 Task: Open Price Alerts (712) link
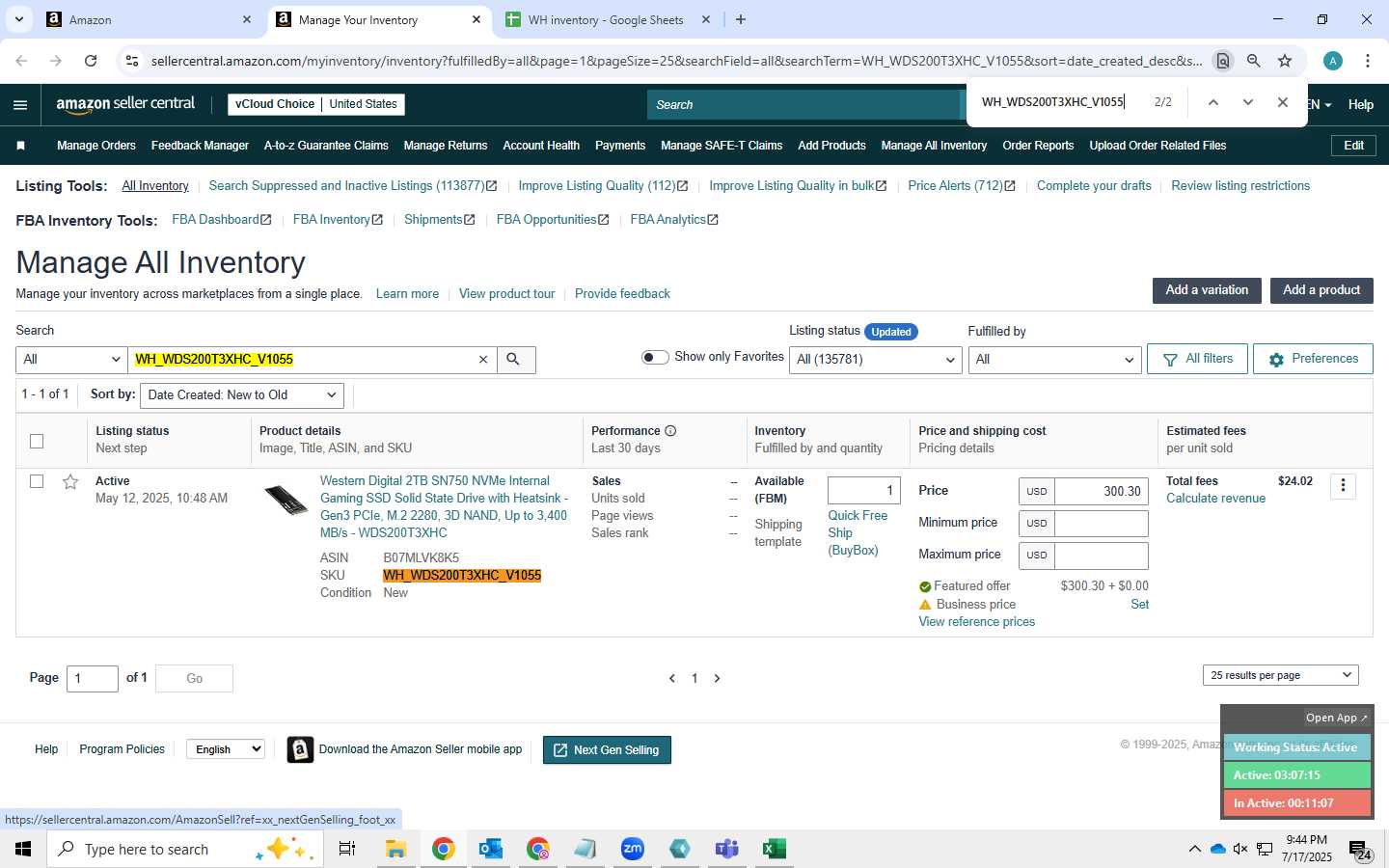coord(962,186)
